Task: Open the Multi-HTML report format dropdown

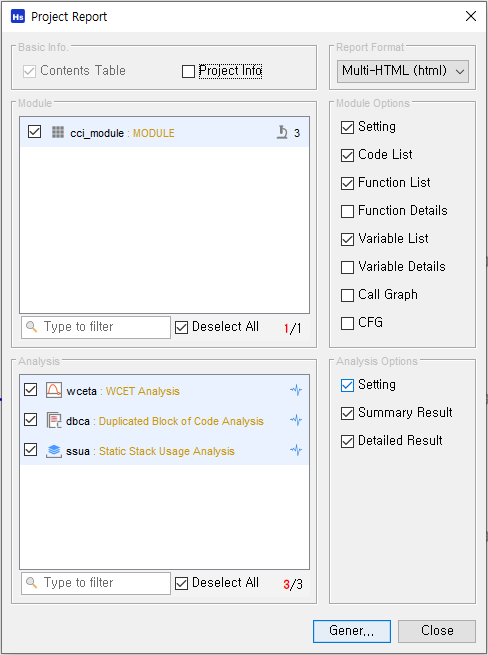Action: [x=403, y=71]
